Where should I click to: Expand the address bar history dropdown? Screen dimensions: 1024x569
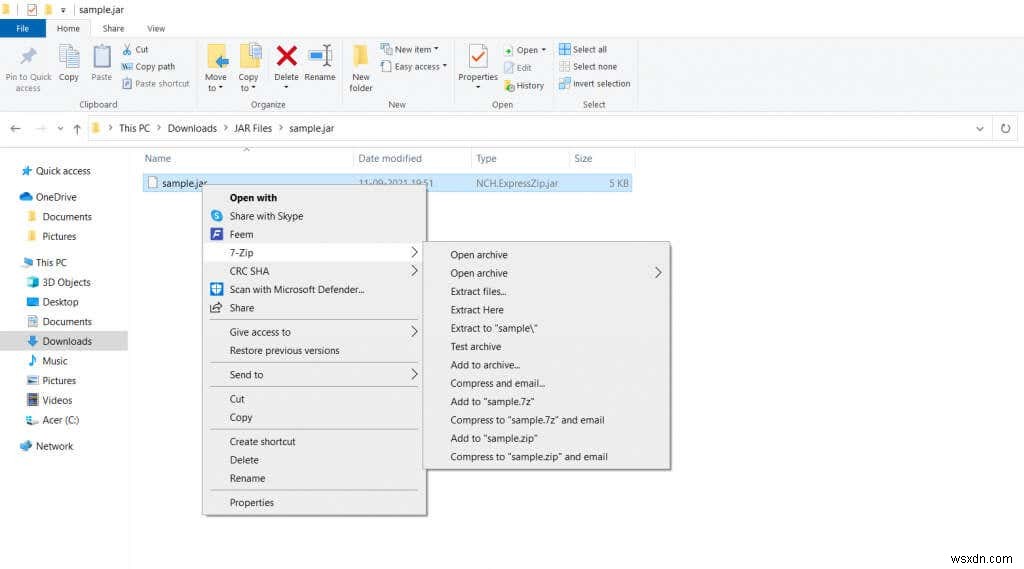(x=980, y=129)
